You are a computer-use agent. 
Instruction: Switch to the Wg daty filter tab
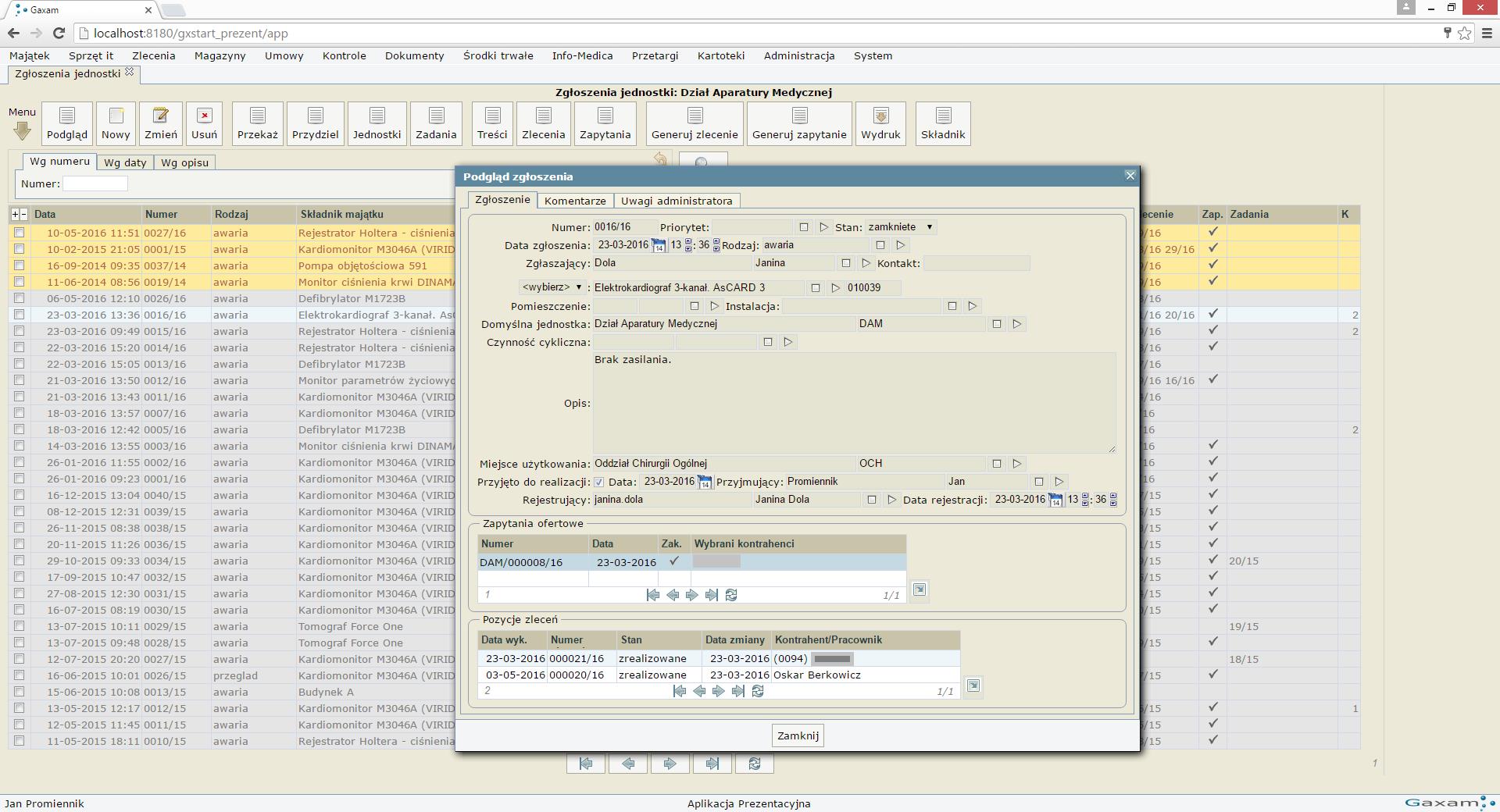coord(125,162)
